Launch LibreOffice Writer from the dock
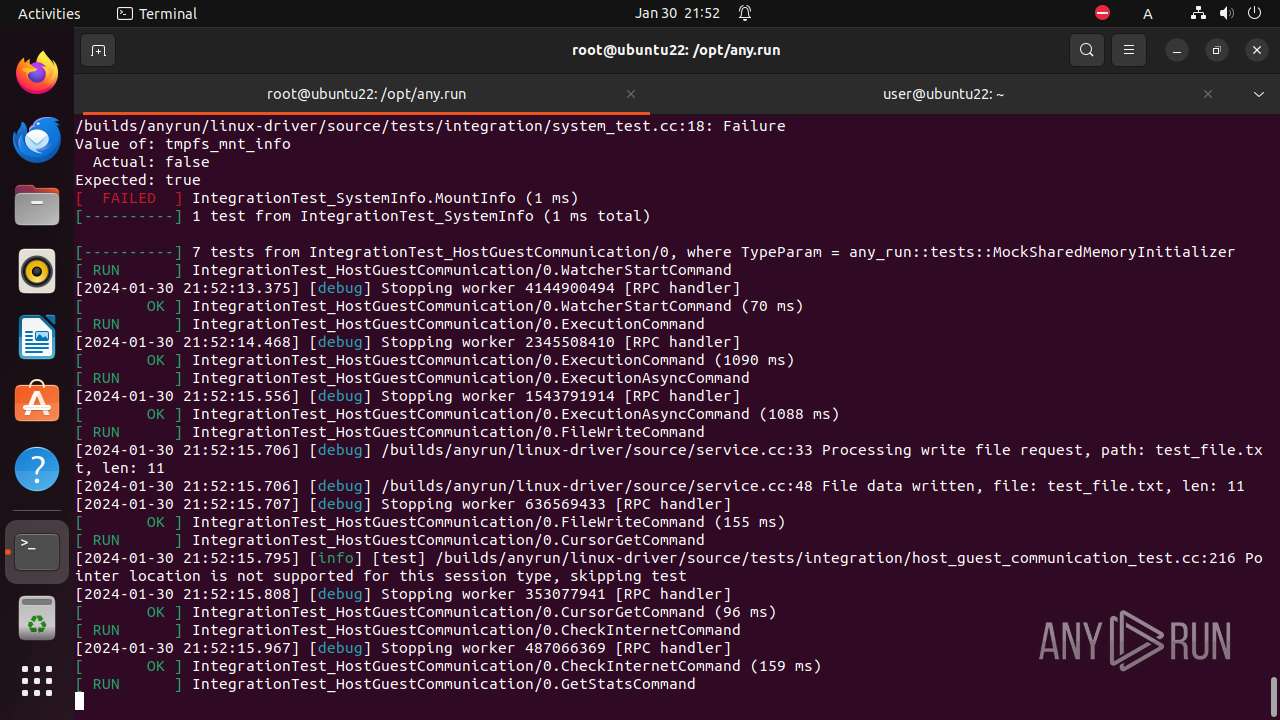The image size is (1280, 720). 37,337
